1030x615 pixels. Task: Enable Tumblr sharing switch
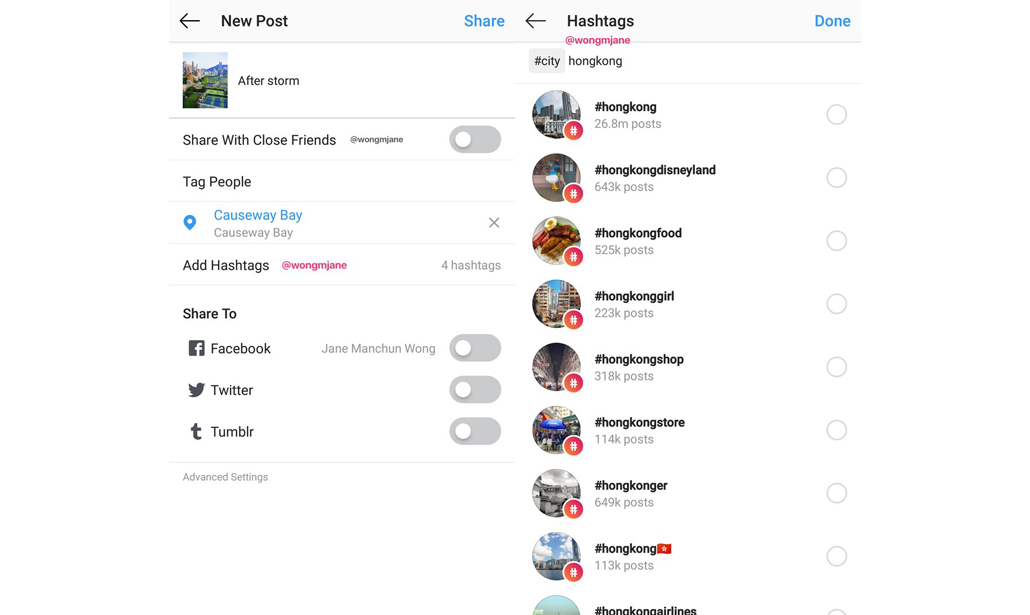(x=475, y=431)
